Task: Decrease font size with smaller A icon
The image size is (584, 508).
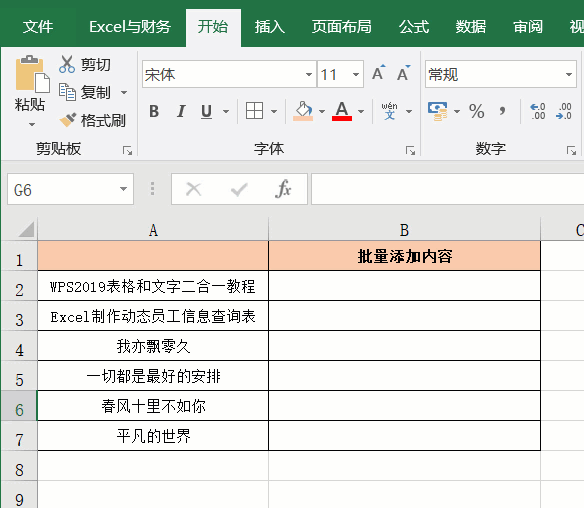Action: coord(403,73)
